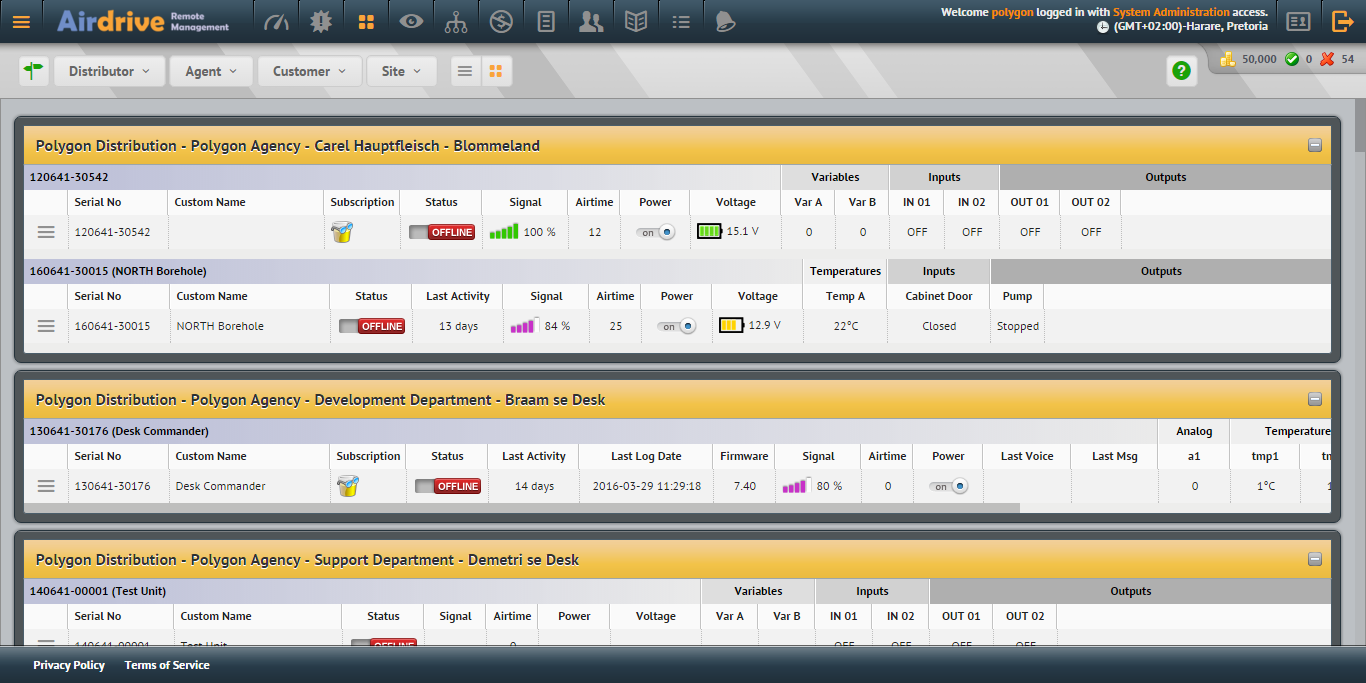Open the alert badge icon in header

coord(321,21)
